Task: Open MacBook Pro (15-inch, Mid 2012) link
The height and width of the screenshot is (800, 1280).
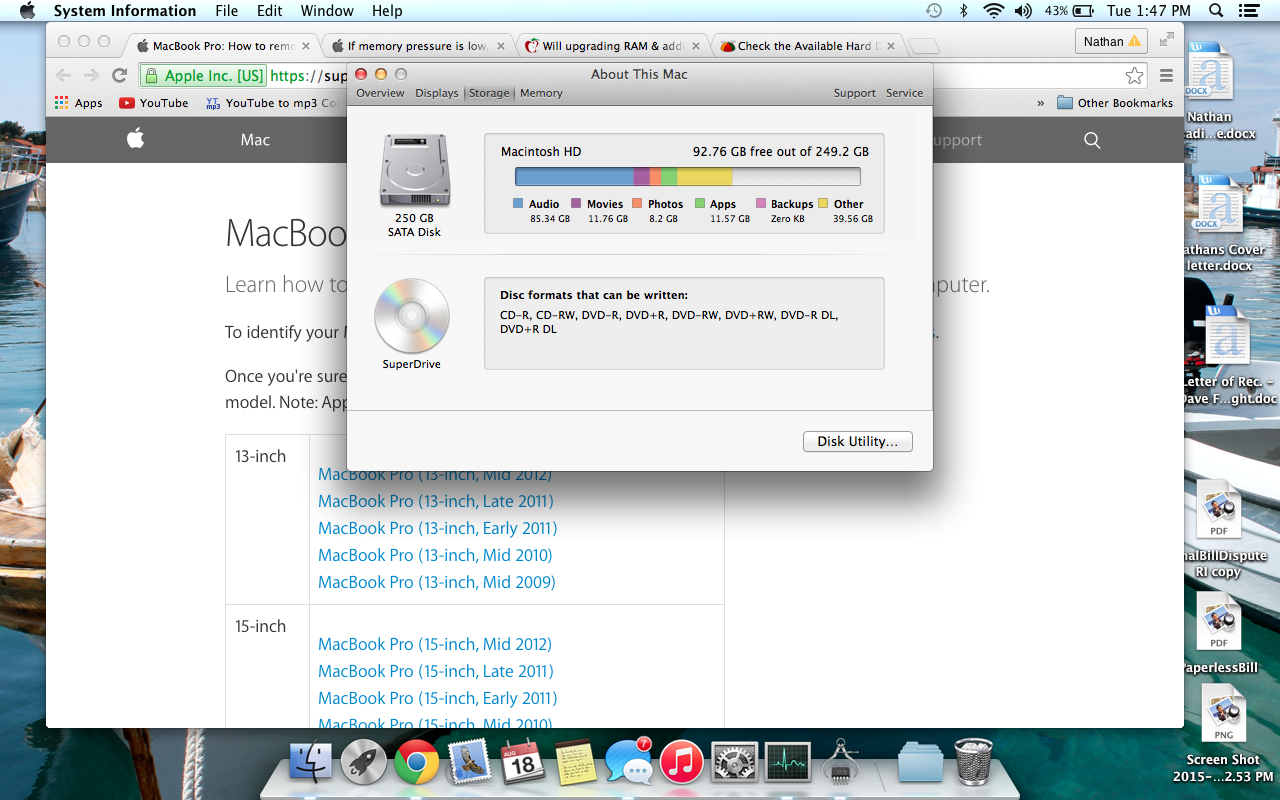Action: pyautogui.click(x=435, y=644)
